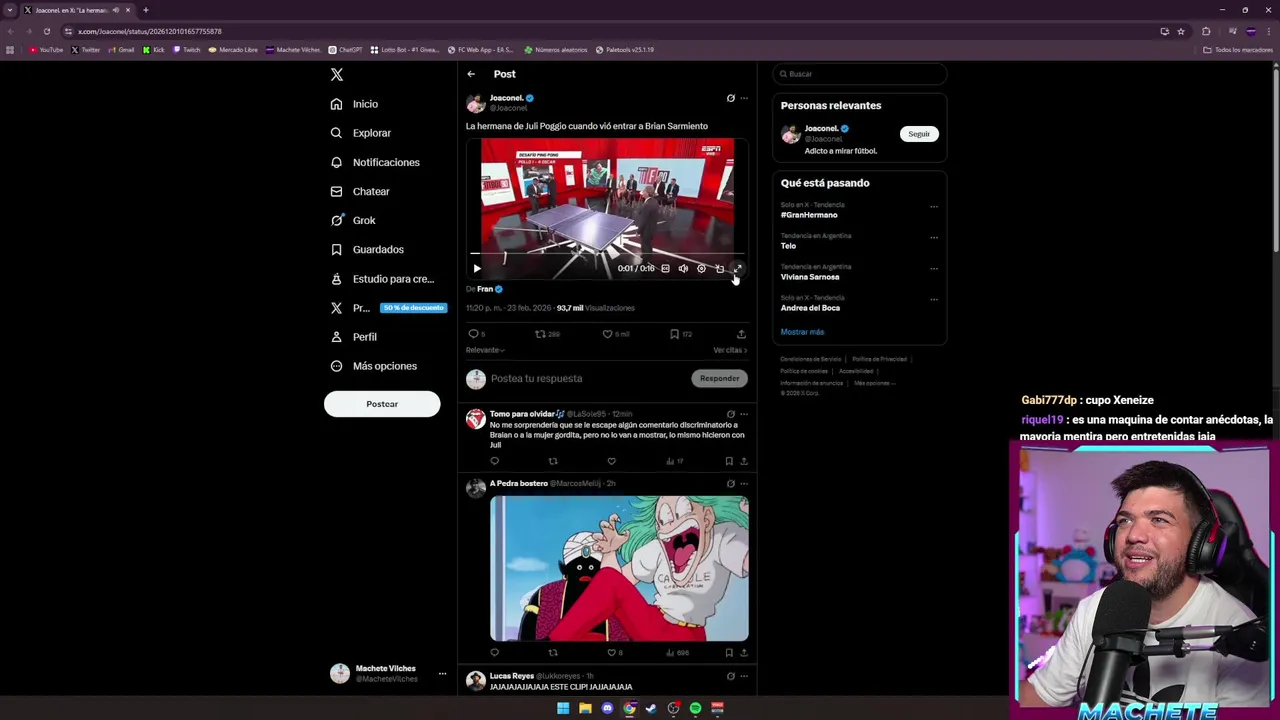Viewport: 1280px width, 720px height.
Task: Open more options on A Pedra bostero
Action: point(743,484)
